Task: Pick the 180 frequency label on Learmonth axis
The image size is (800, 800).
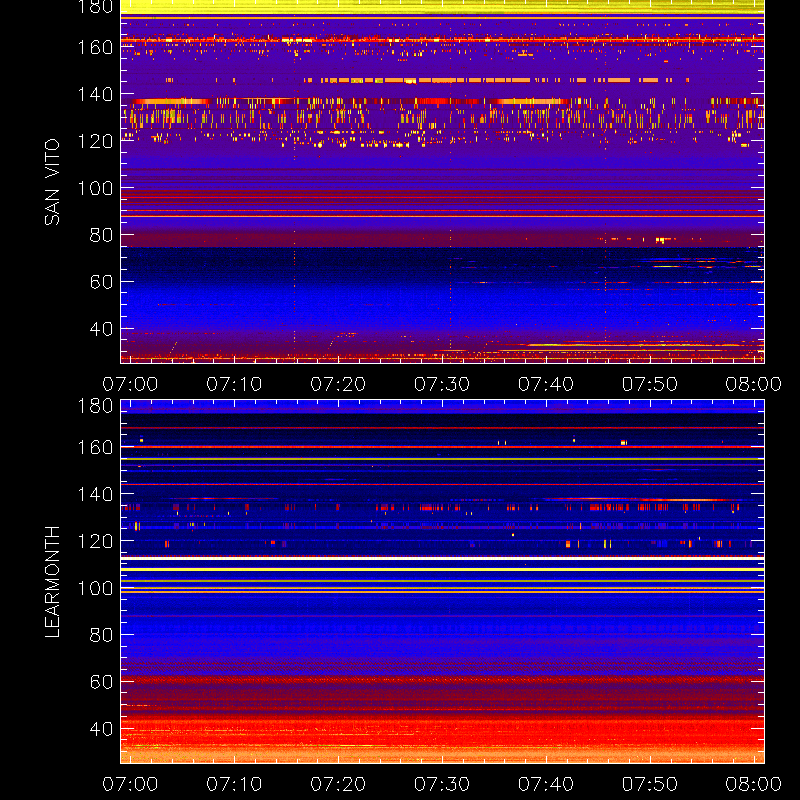Action: 95,406
